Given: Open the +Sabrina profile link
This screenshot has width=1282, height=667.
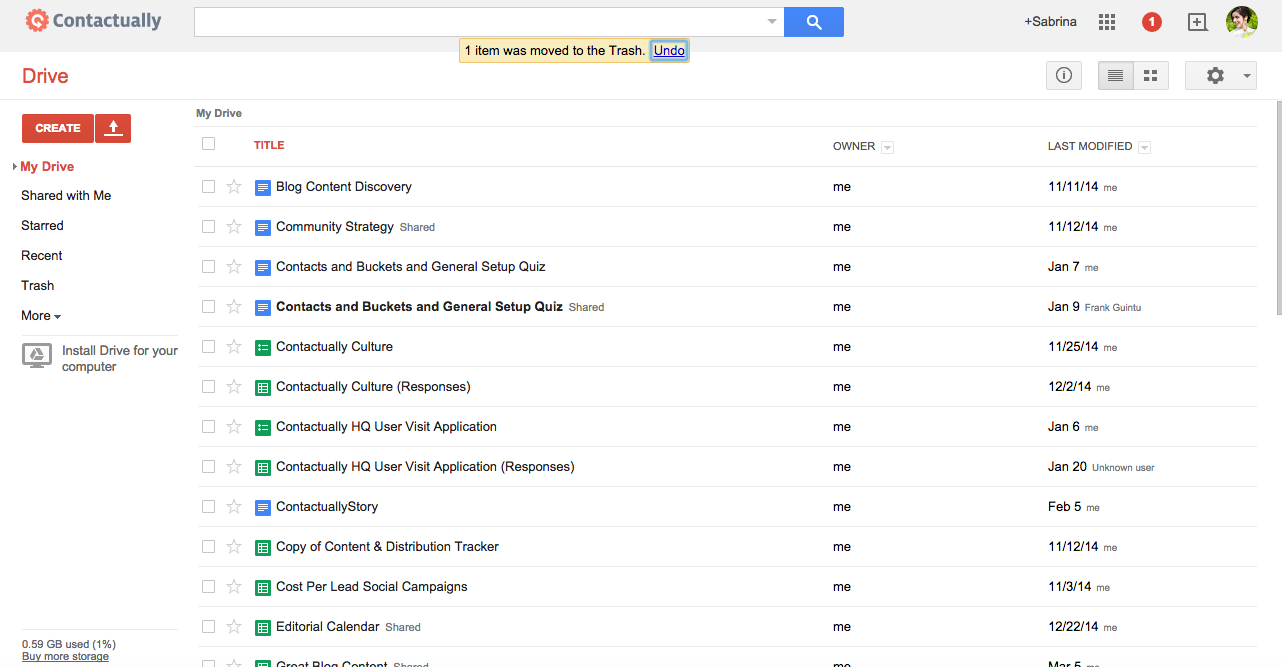Looking at the screenshot, I should [x=1050, y=21].
